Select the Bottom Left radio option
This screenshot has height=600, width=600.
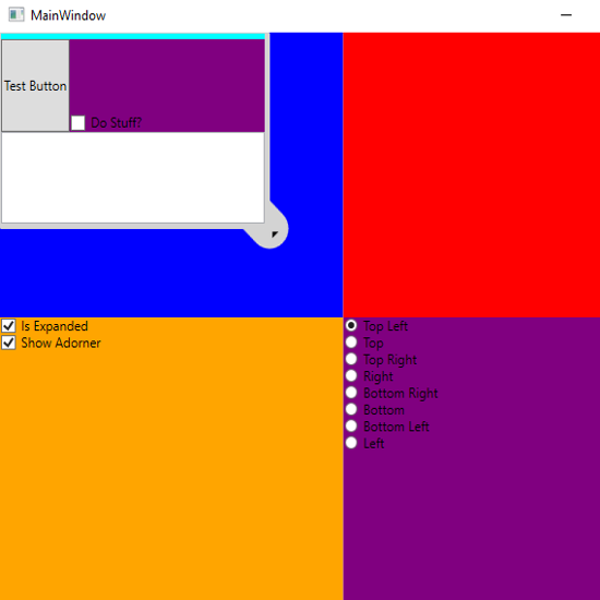[351, 426]
